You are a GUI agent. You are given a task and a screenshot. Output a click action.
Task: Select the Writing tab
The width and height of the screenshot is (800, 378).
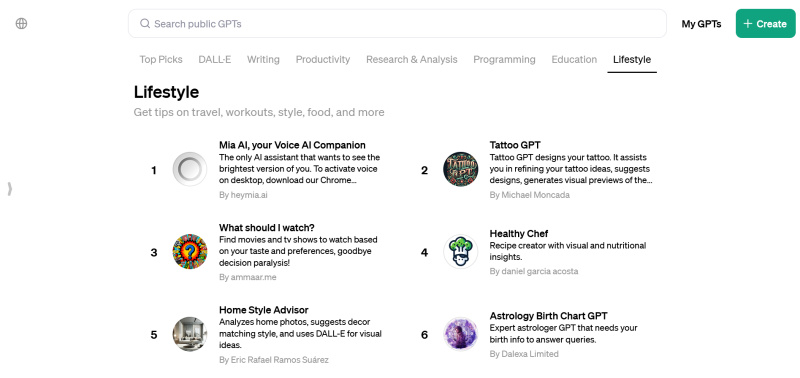[x=263, y=60]
